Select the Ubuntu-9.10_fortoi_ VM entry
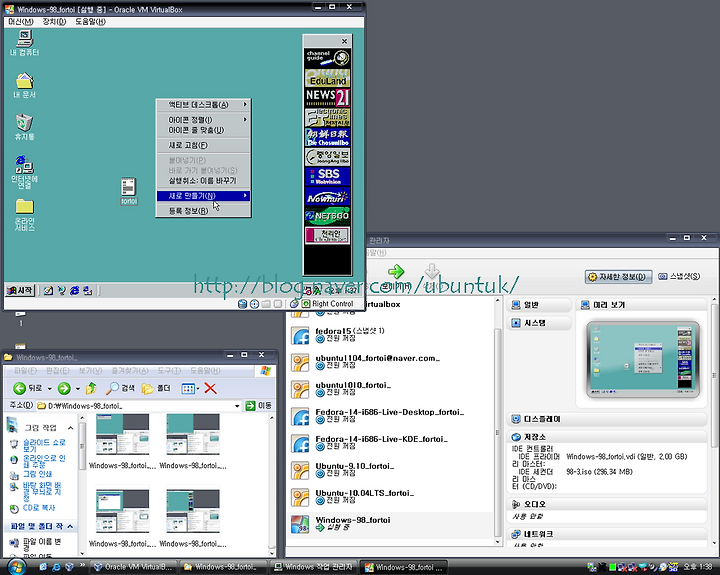Viewport: 720px width, 575px height. click(x=390, y=471)
